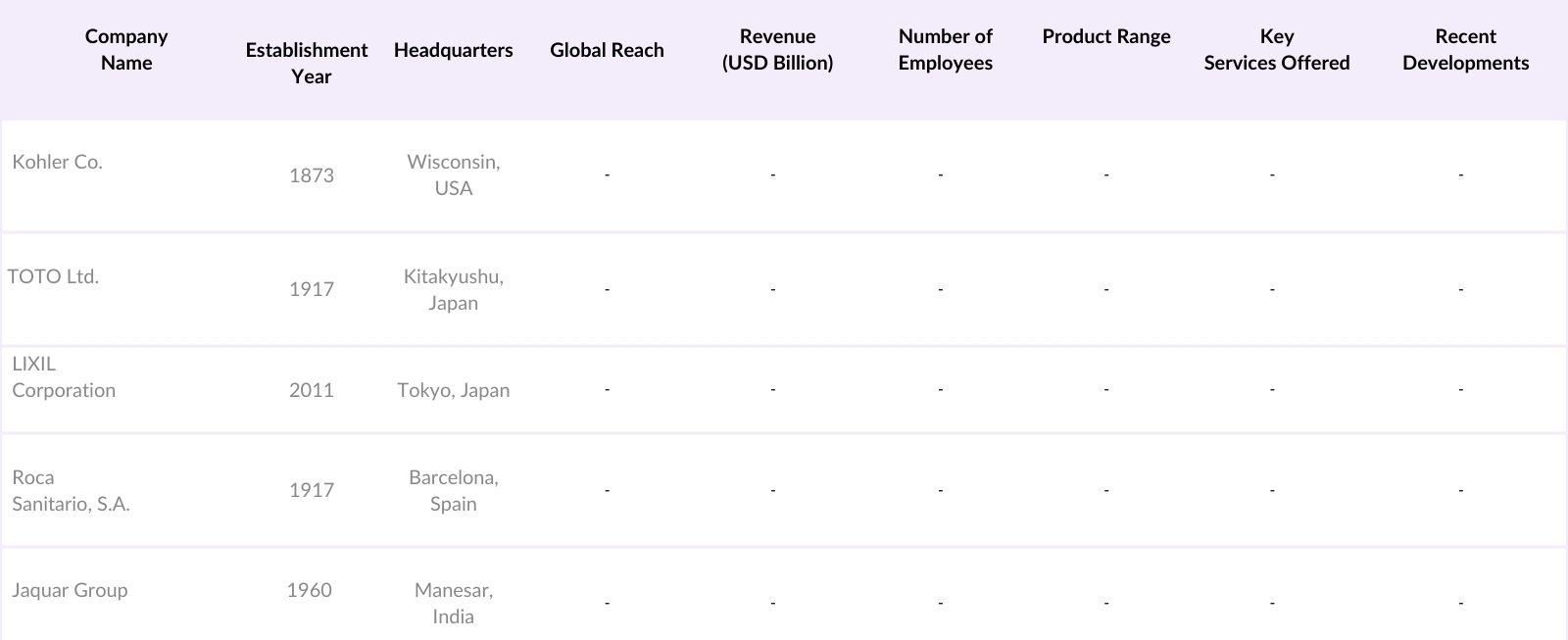Select the 1873 establishment year cell
Image resolution: width=1568 pixels, height=640 pixels.
(311, 176)
